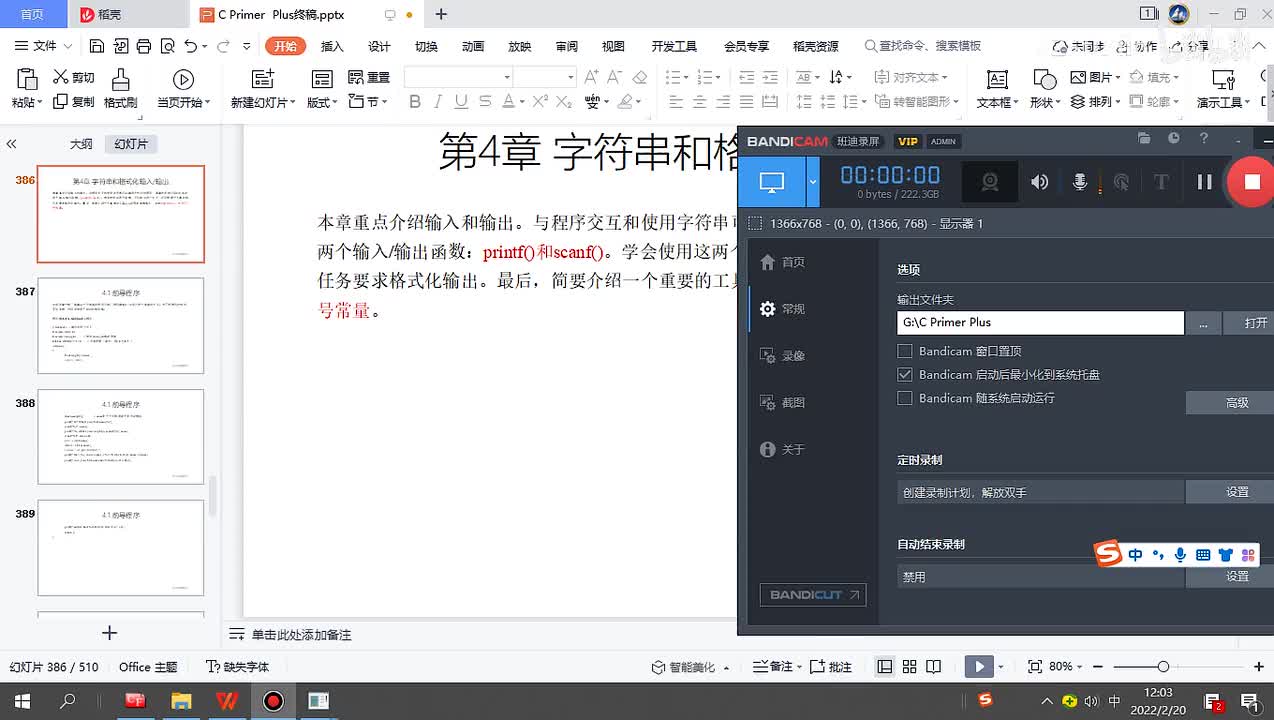Click BANDICUT link button
The image size is (1274, 720).
point(812,595)
